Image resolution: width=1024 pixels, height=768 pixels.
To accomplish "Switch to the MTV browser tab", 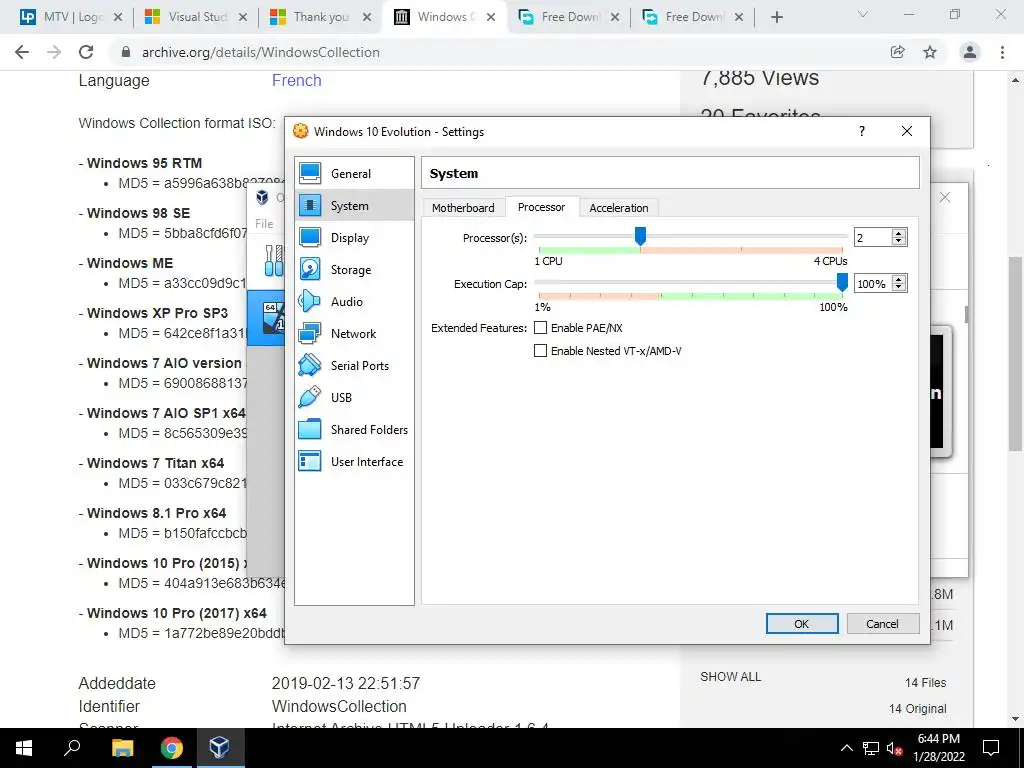I will tap(71, 17).
